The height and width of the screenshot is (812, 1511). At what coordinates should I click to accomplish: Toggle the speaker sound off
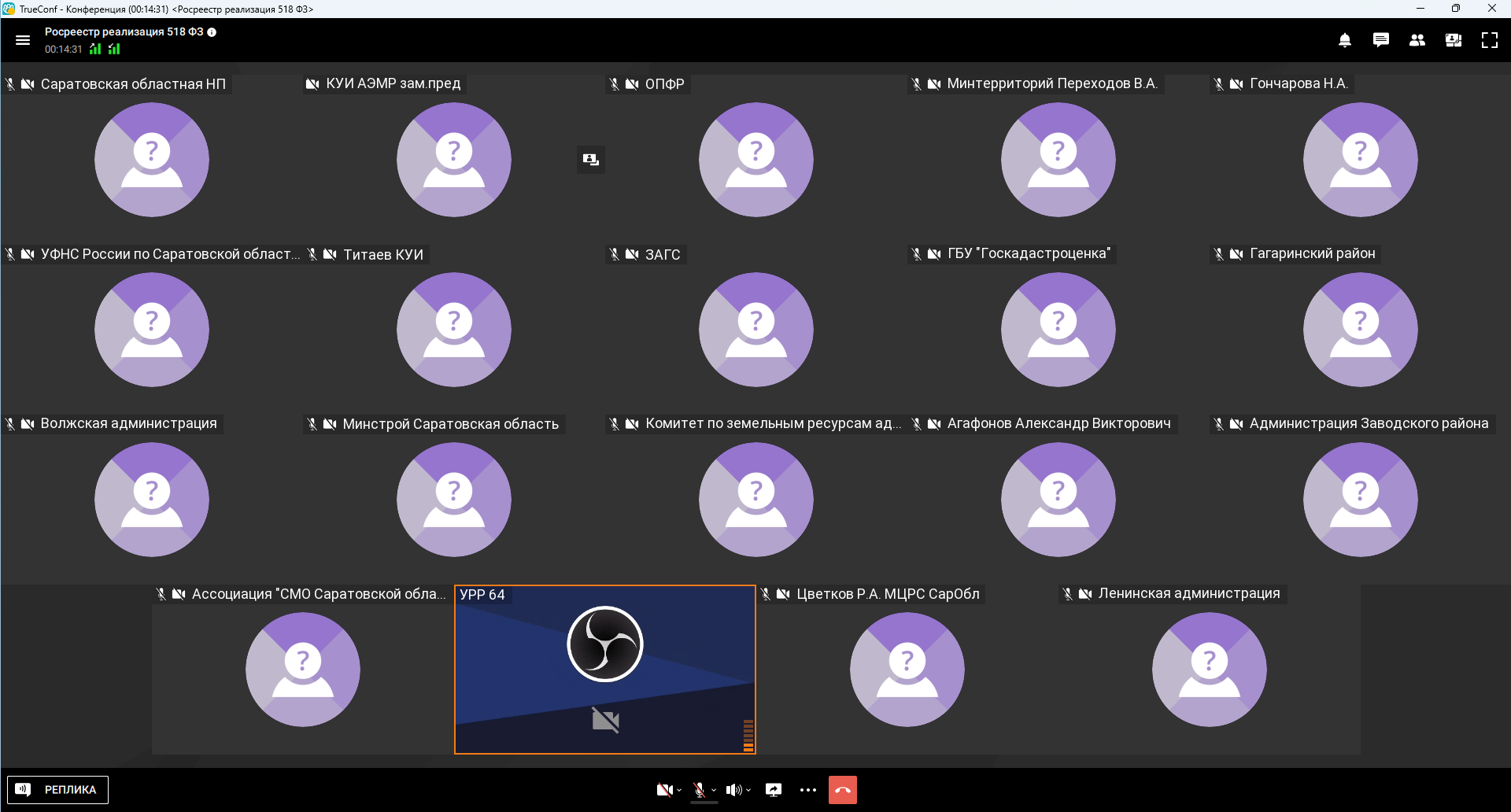pos(733,790)
